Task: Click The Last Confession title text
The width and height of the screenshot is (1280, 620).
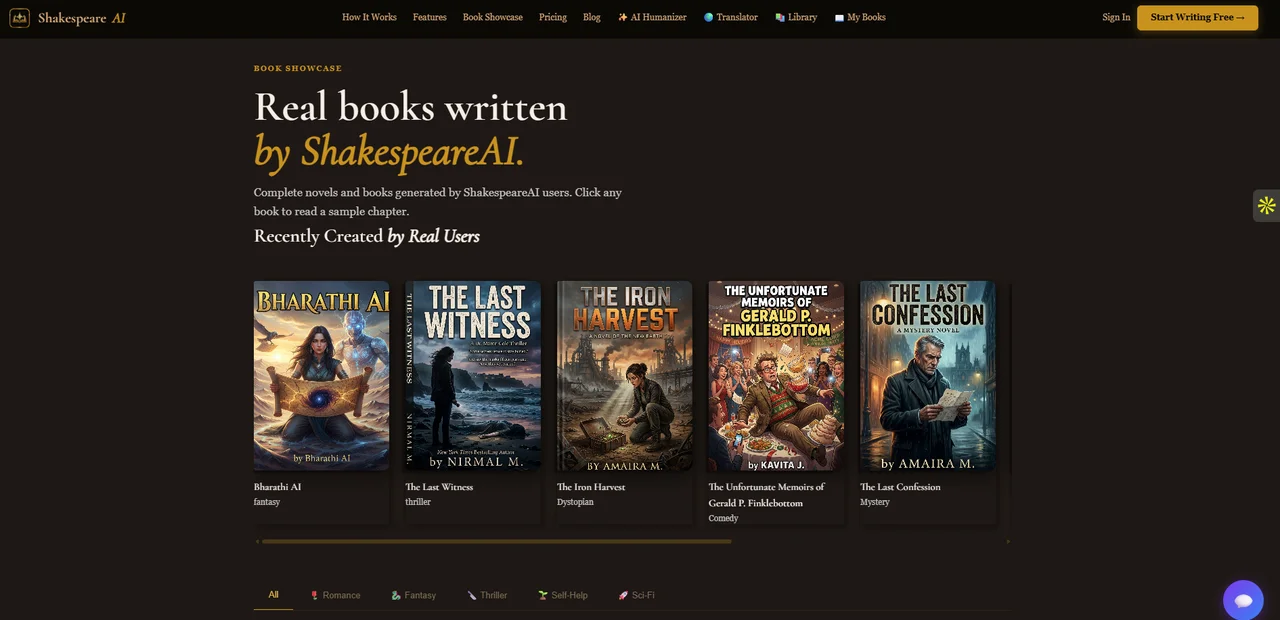Action: click(x=900, y=487)
